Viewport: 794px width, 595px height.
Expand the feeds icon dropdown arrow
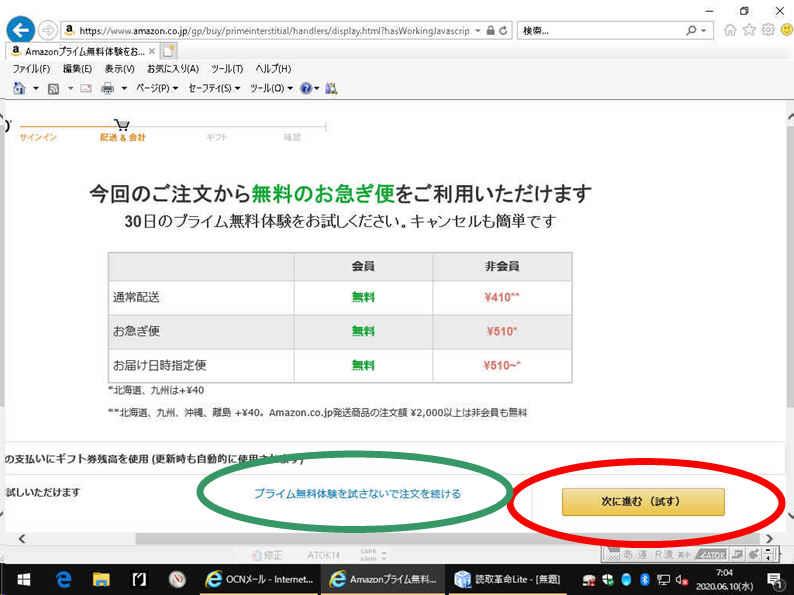coord(70,89)
